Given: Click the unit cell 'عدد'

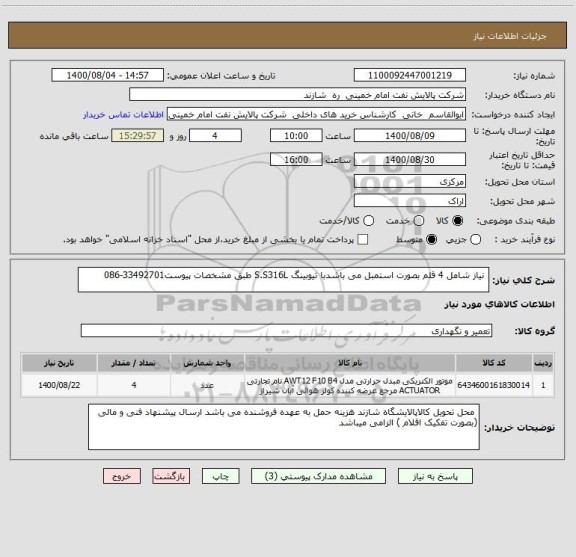Looking at the screenshot, I should pyautogui.click(x=207, y=385).
